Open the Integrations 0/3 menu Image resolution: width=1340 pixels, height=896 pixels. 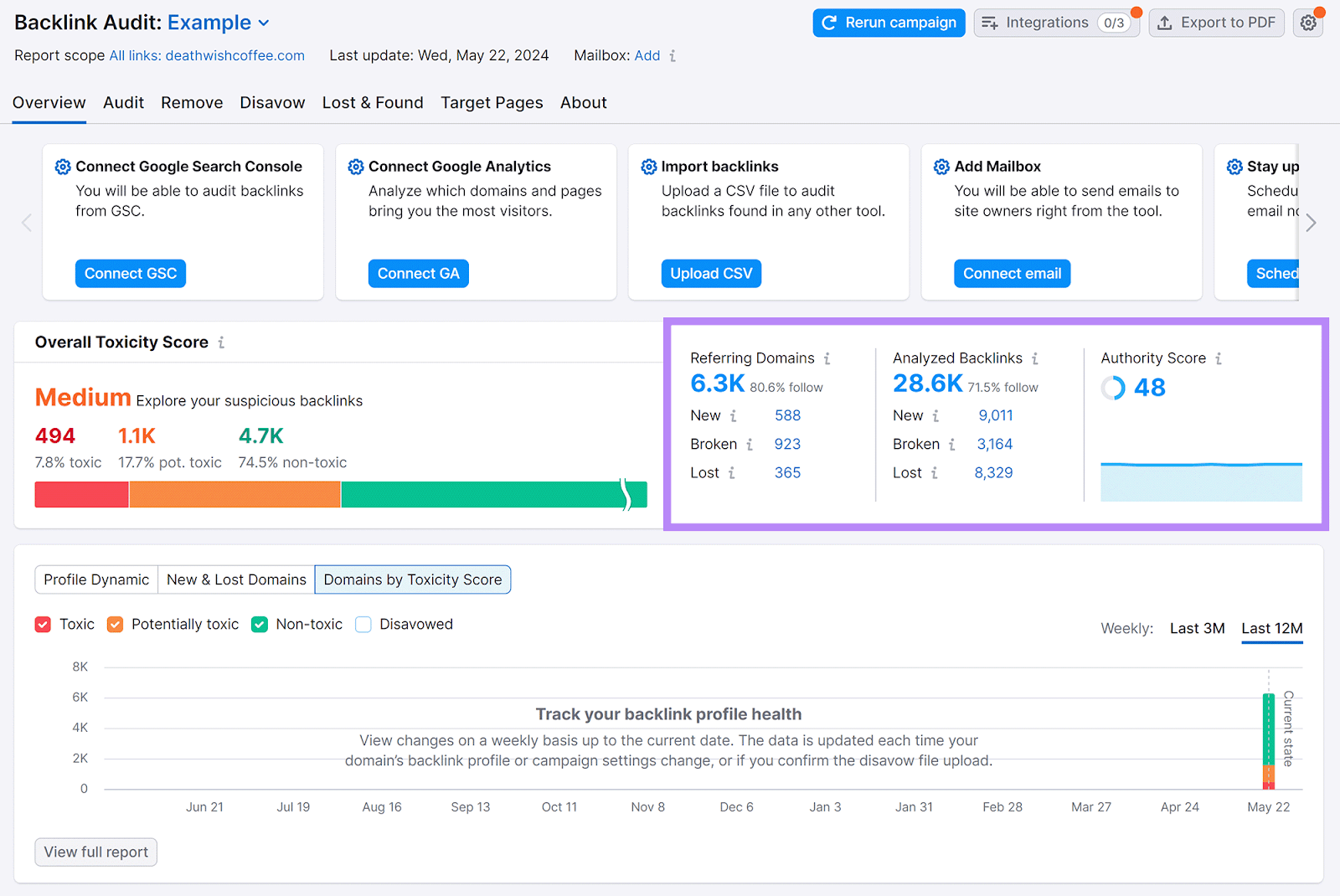[1056, 23]
